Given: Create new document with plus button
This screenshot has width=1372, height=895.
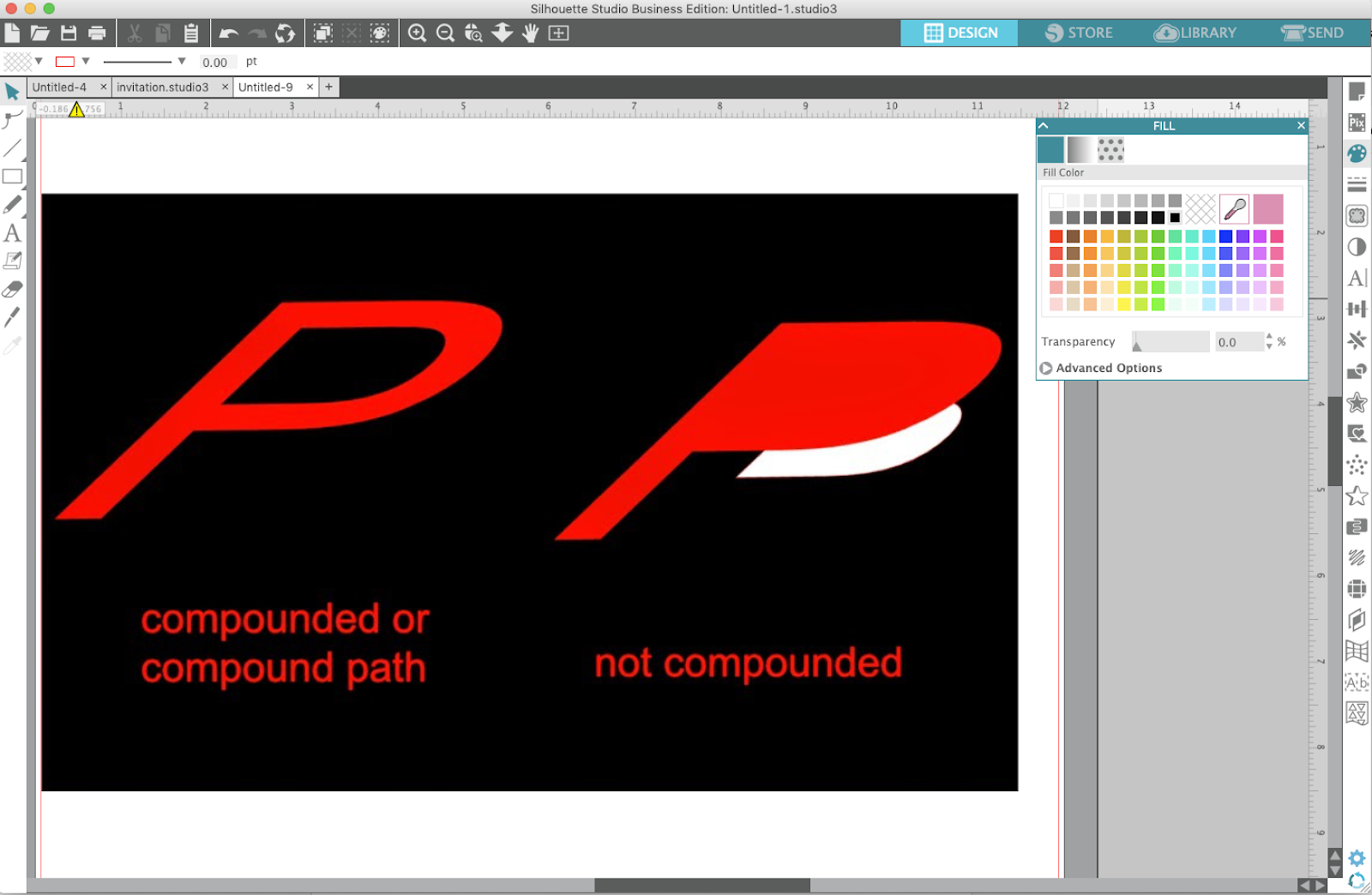Looking at the screenshot, I should tap(328, 87).
